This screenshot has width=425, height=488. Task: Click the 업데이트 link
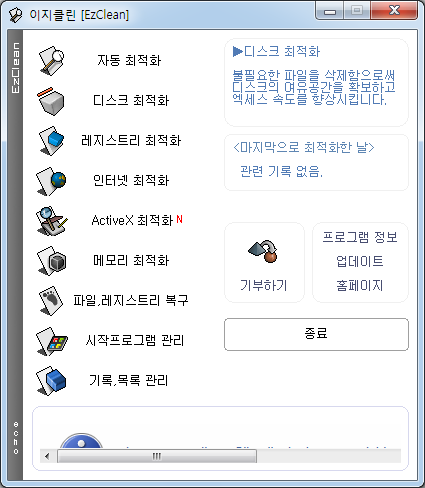tap(360, 261)
